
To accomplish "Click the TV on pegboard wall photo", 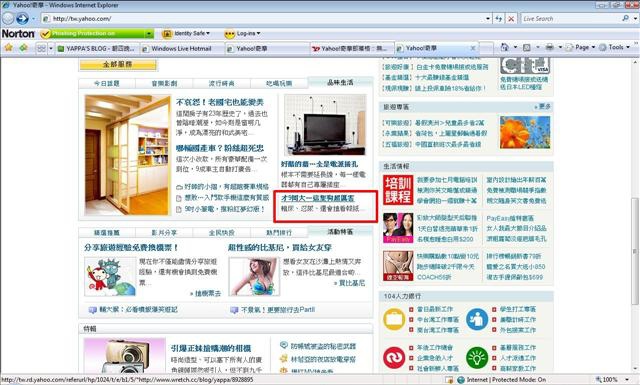I will coord(325,125).
